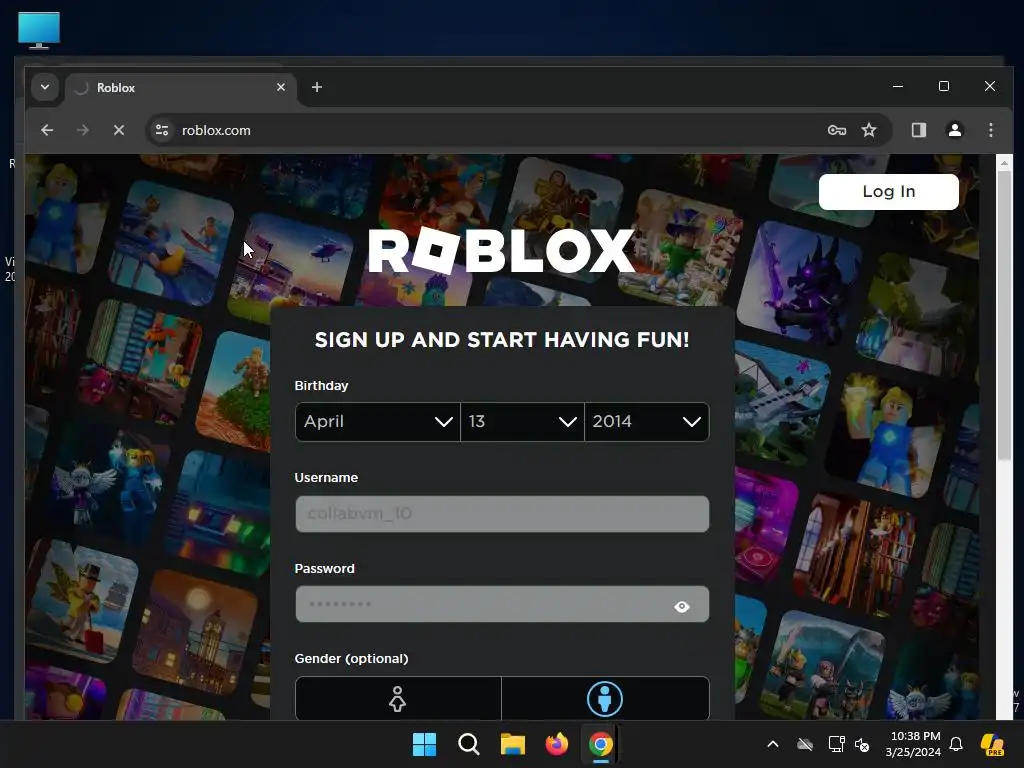Image resolution: width=1024 pixels, height=768 pixels.
Task: Select the male gender option
Action: pos(605,699)
